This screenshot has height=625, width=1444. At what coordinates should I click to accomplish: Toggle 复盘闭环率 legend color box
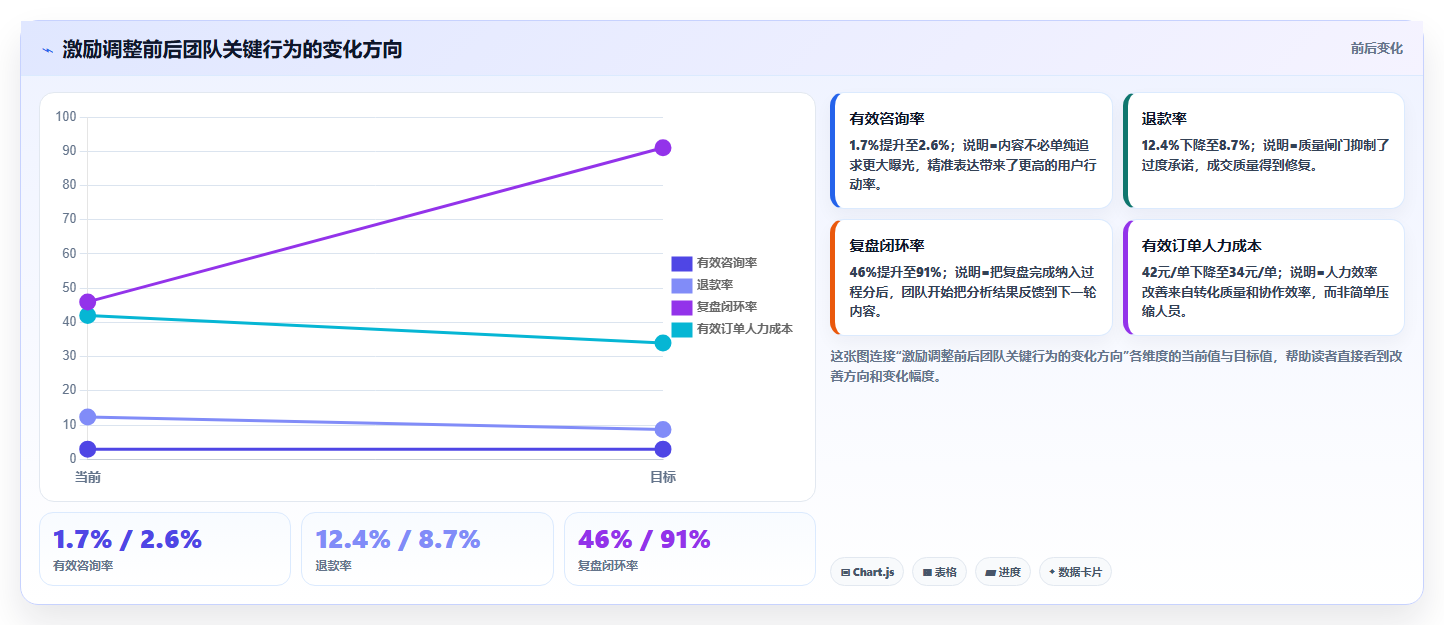(x=681, y=307)
